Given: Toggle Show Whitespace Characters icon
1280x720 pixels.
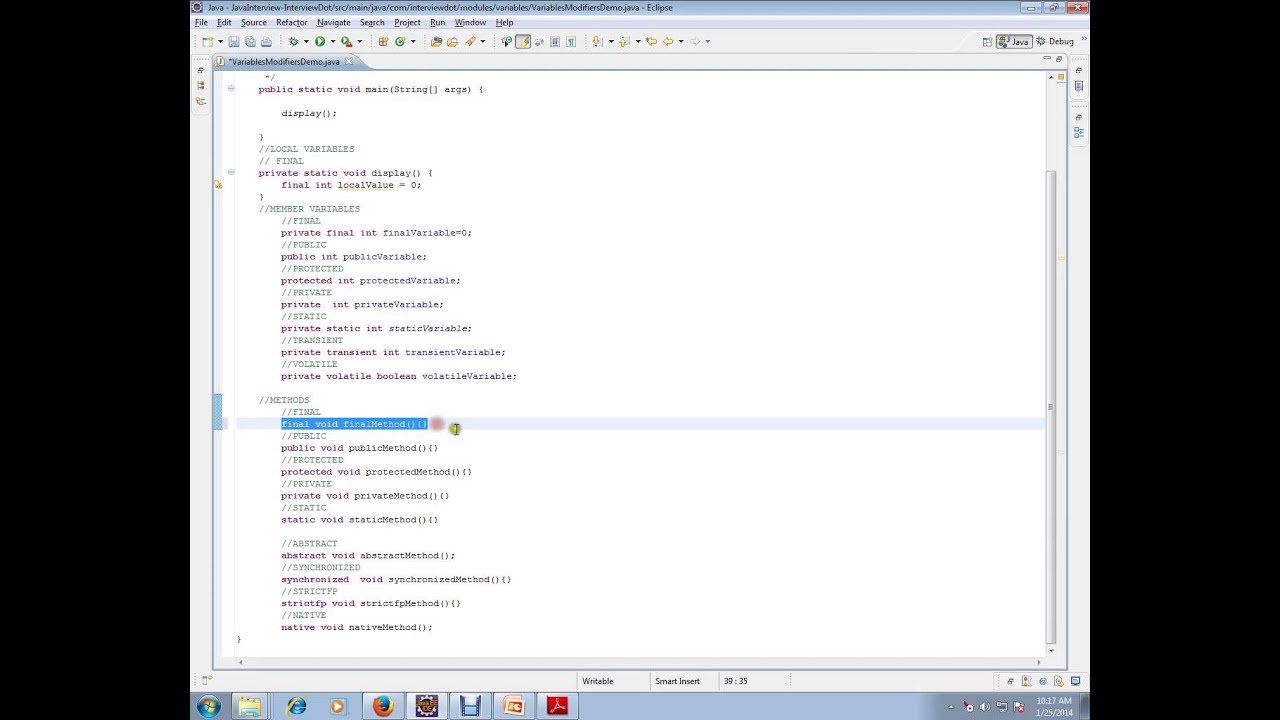Looking at the screenshot, I should pos(571,41).
